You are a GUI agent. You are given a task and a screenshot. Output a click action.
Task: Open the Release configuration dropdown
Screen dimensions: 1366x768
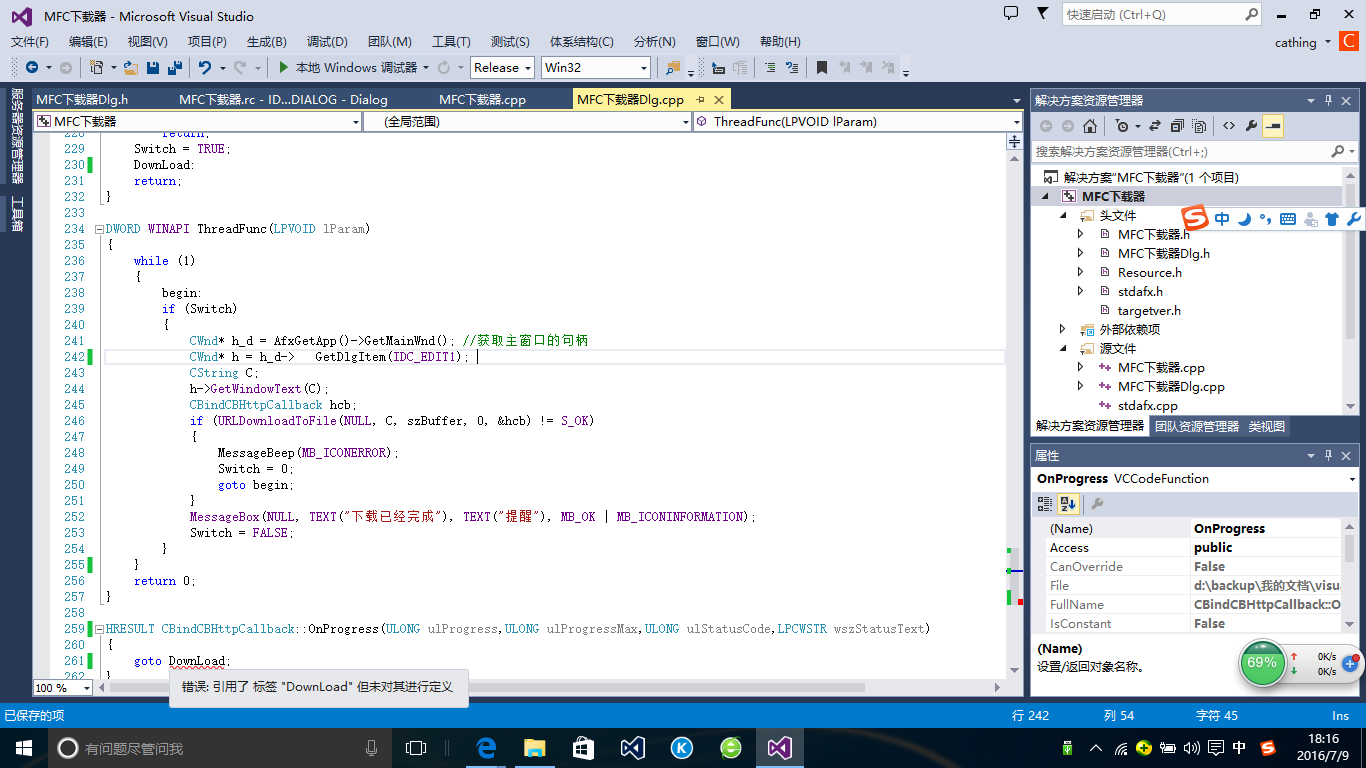click(503, 67)
